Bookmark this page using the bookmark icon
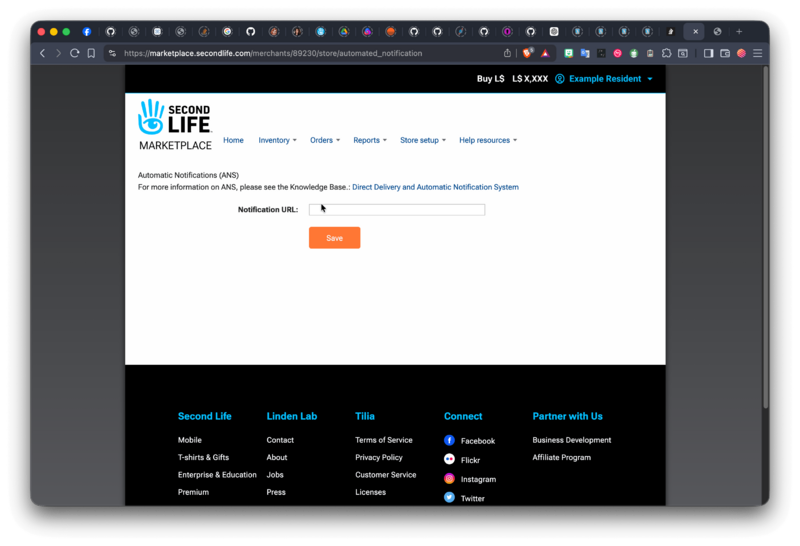This screenshot has width=800, height=546. coord(91,53)
